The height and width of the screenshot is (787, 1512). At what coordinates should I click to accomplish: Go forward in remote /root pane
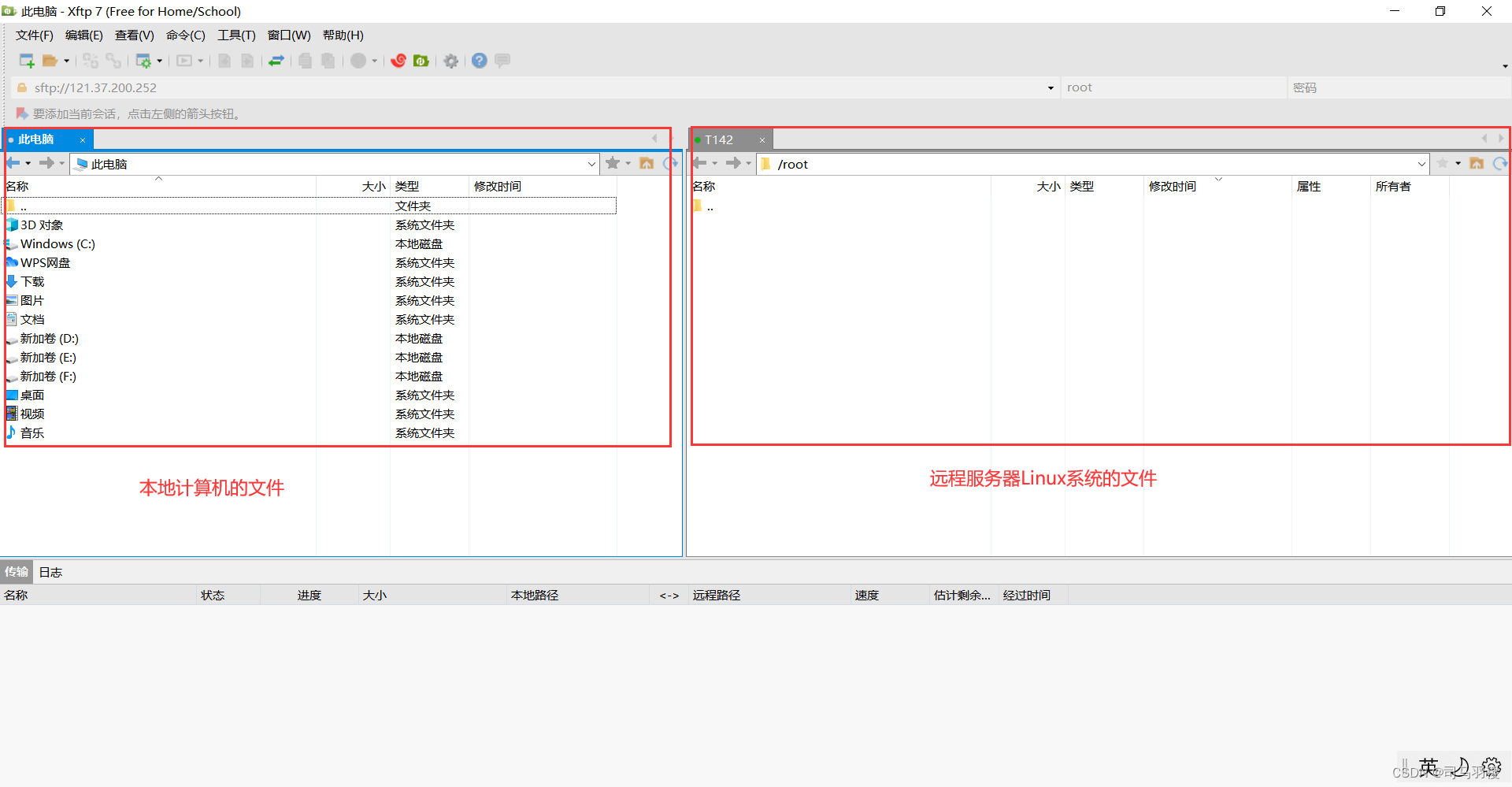click(x=733, y=163)
